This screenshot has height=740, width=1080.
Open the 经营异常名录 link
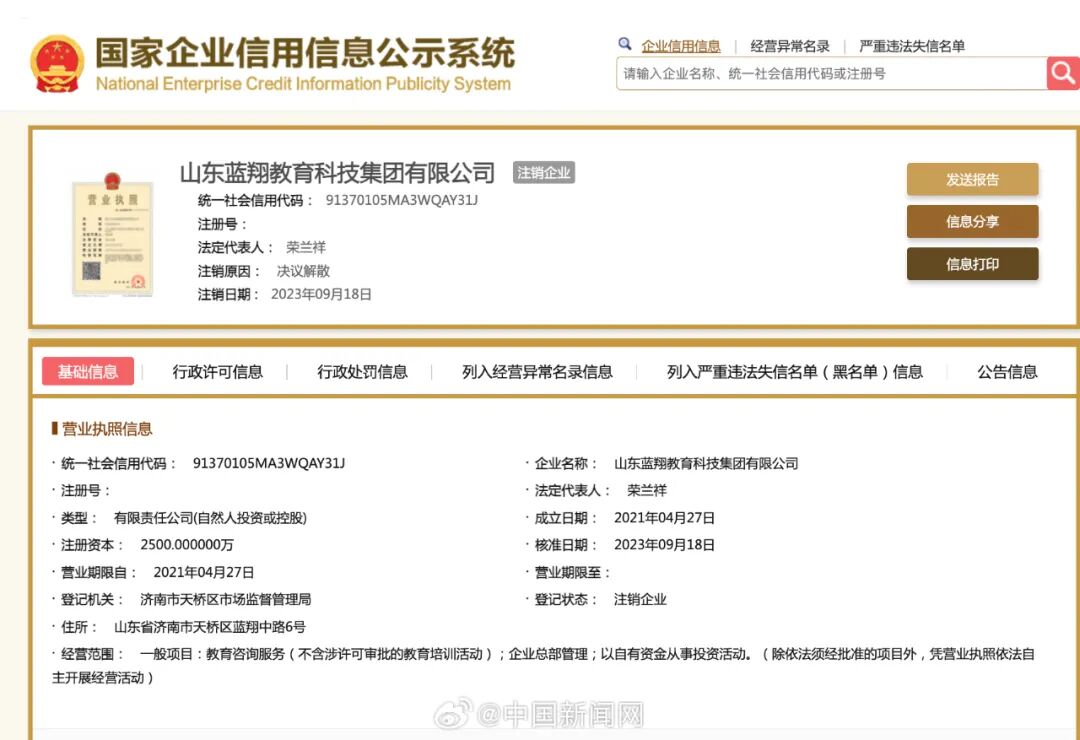[x=790, y=45]
